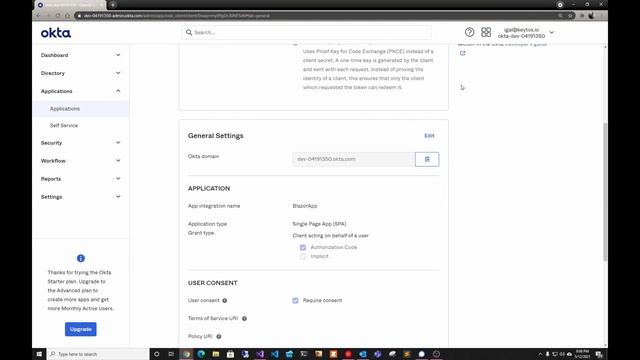
Task: Expand the Directory menu chevron
Action: (x=118, y=73)
